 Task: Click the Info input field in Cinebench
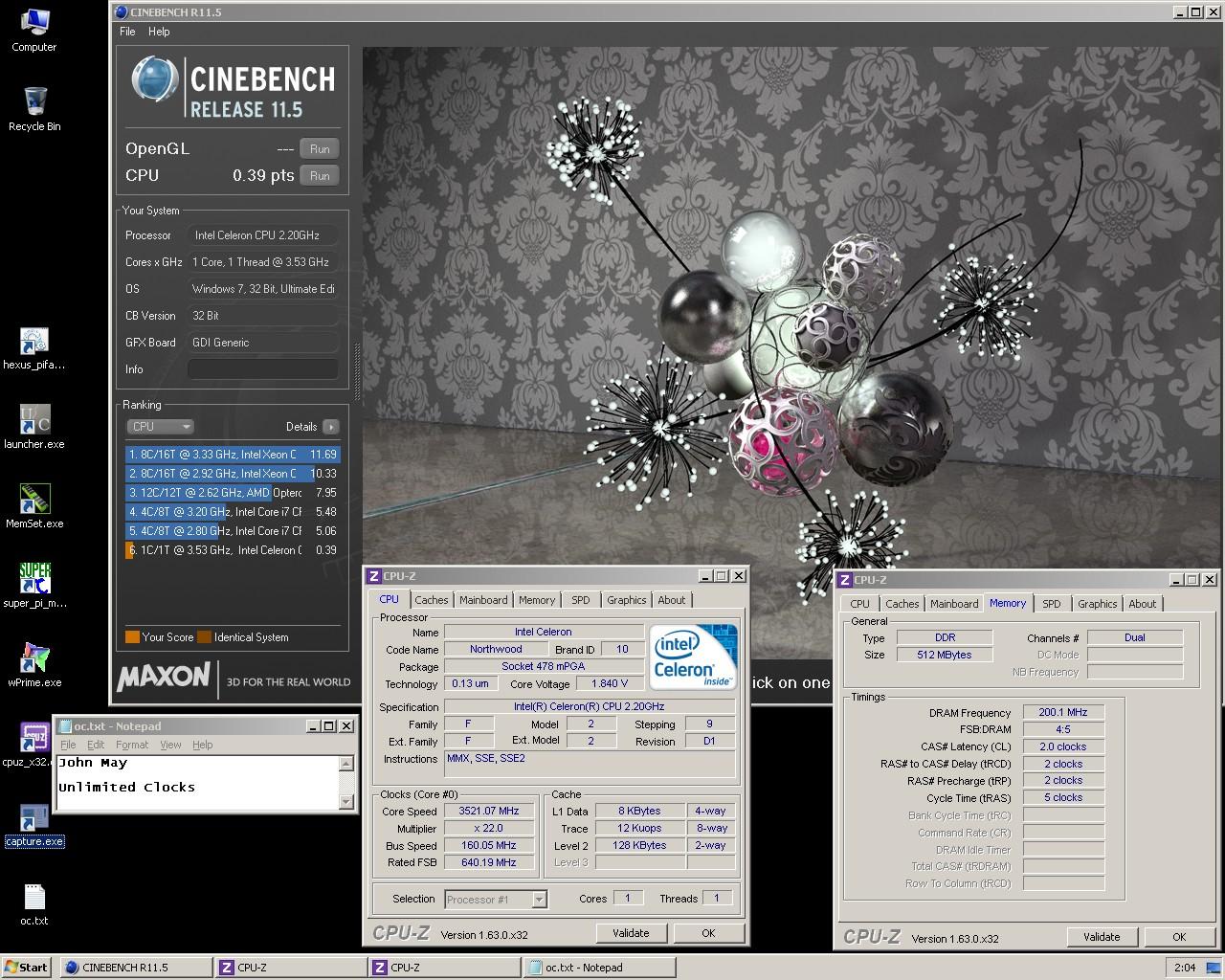pos(263,369)
